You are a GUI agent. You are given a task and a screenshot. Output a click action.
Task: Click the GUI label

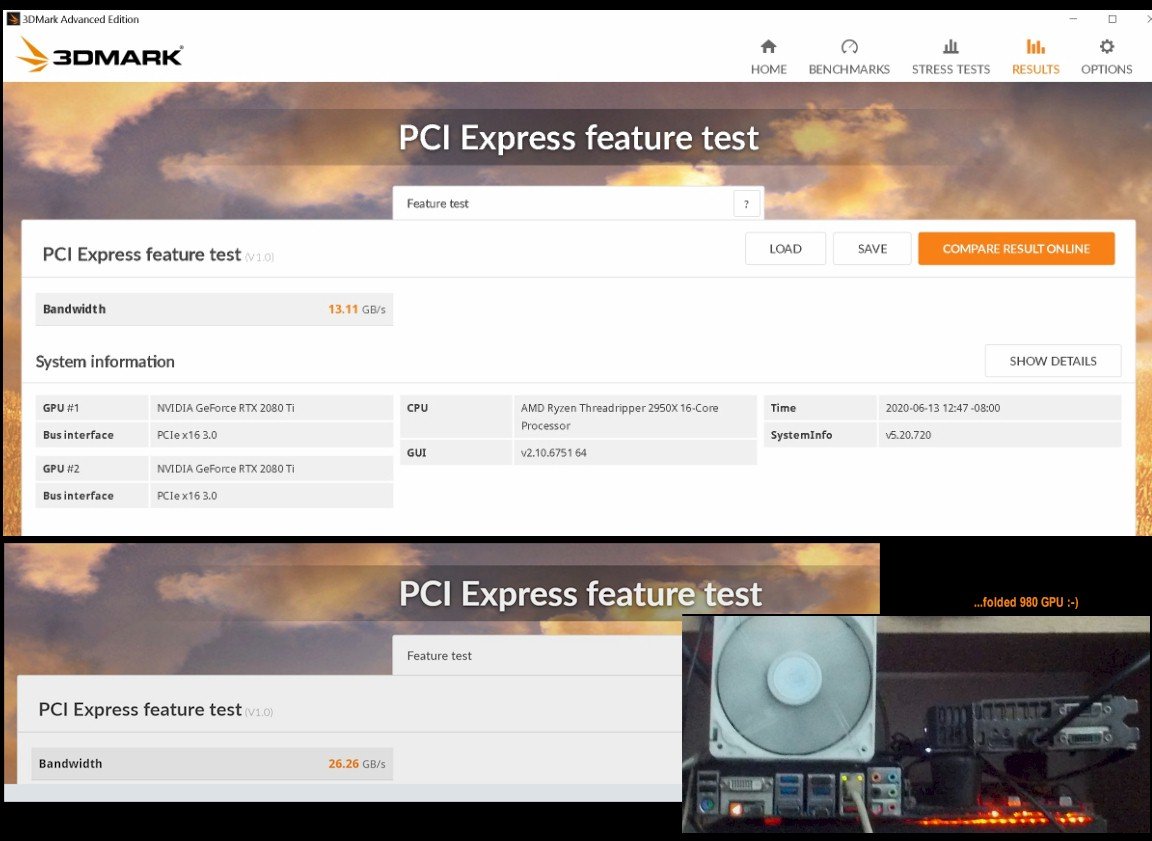[417, 452]
